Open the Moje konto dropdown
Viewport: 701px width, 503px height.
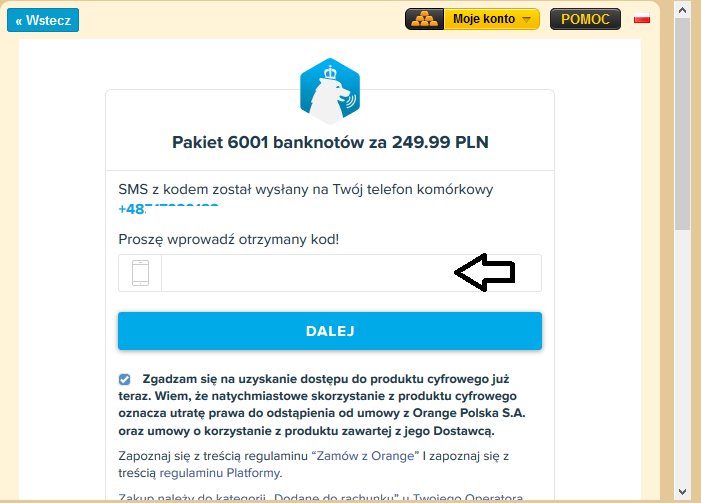(491, 19)
